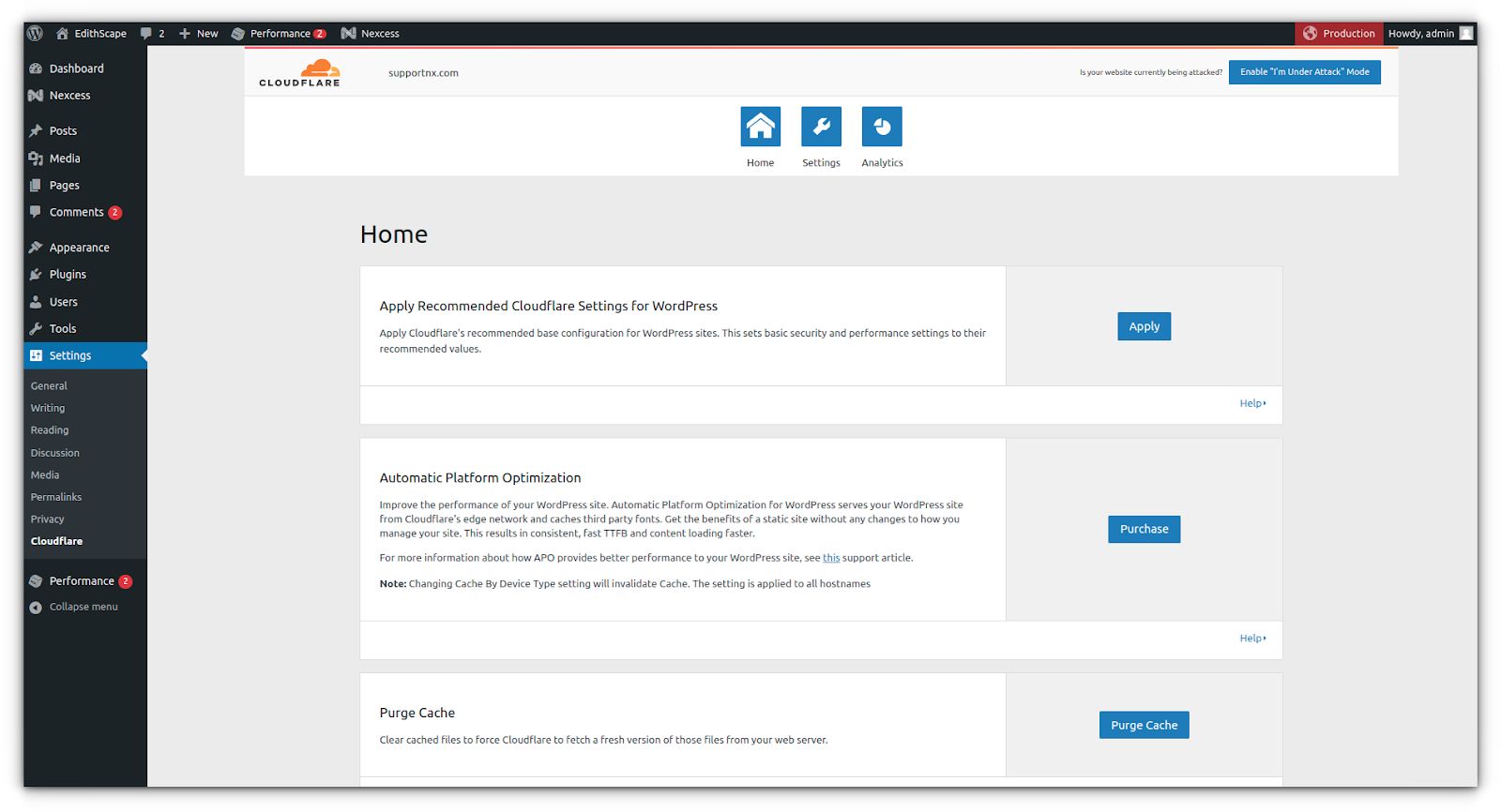Open Performance menu in top admin bar
Viewport: 1501px width, 812px height.
(279, 33)
